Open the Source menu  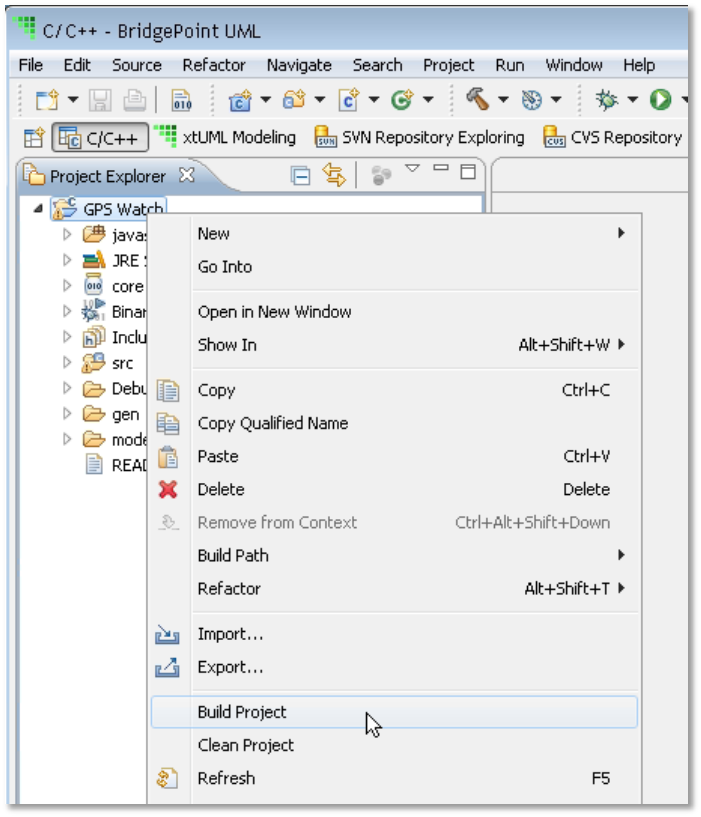click(x=137, y=65)
